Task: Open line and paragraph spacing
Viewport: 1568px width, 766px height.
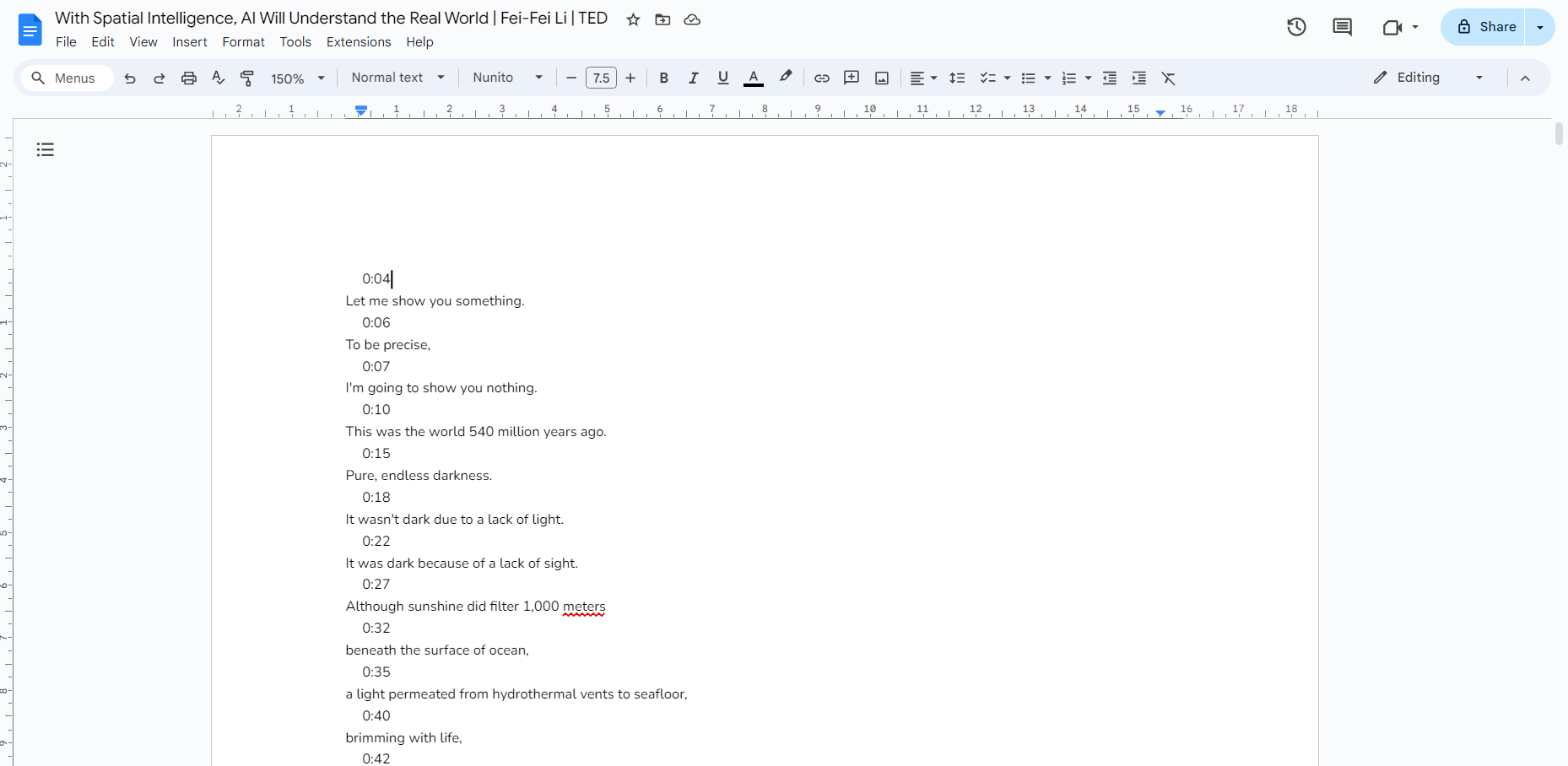Action: coord(957,78)
